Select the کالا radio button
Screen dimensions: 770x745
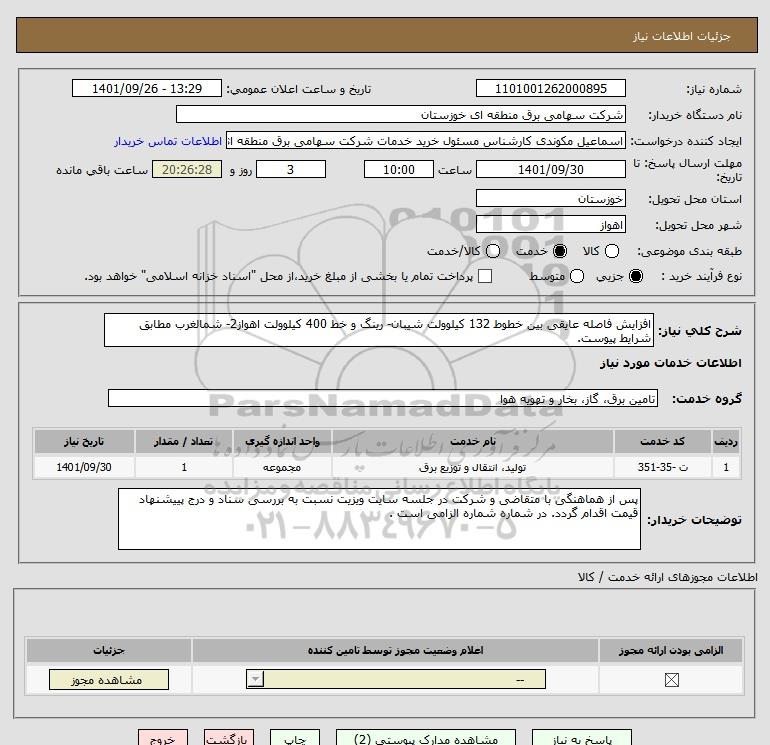[611, 251]
